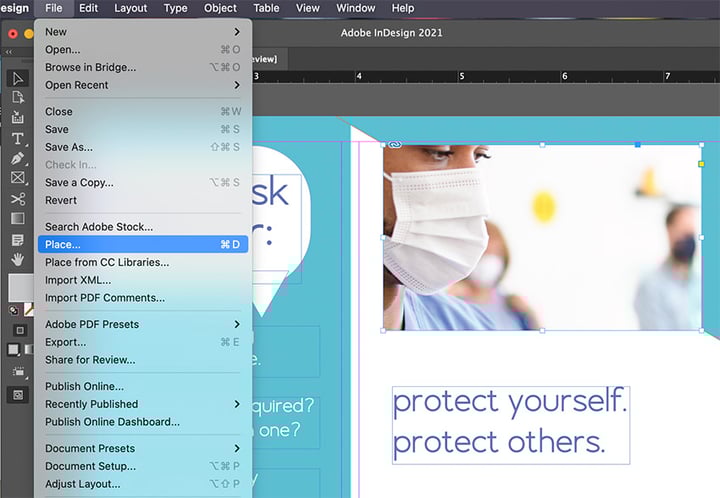Click the horizontal ruler at mark 5

pos(461,76)
